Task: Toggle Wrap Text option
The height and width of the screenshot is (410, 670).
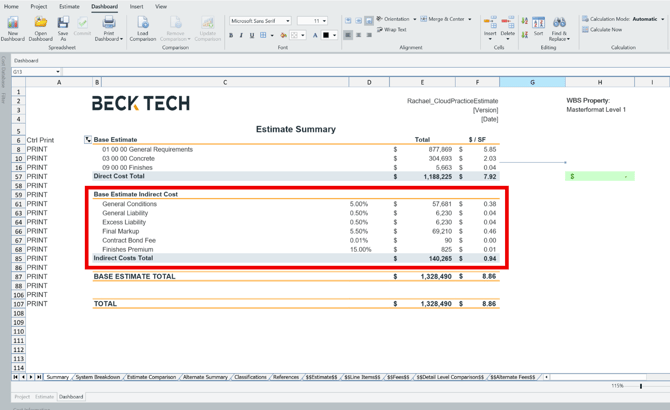Action: (x=393, y=29)
